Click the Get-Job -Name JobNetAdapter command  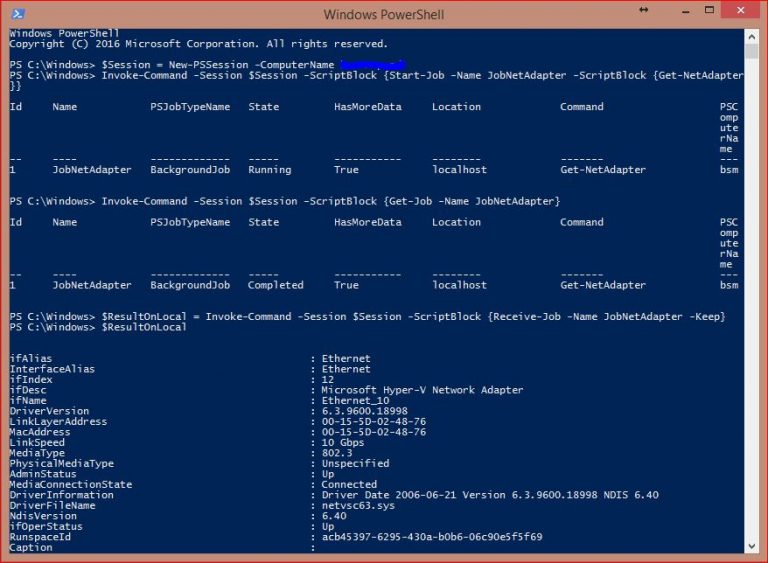click(472, 201)
